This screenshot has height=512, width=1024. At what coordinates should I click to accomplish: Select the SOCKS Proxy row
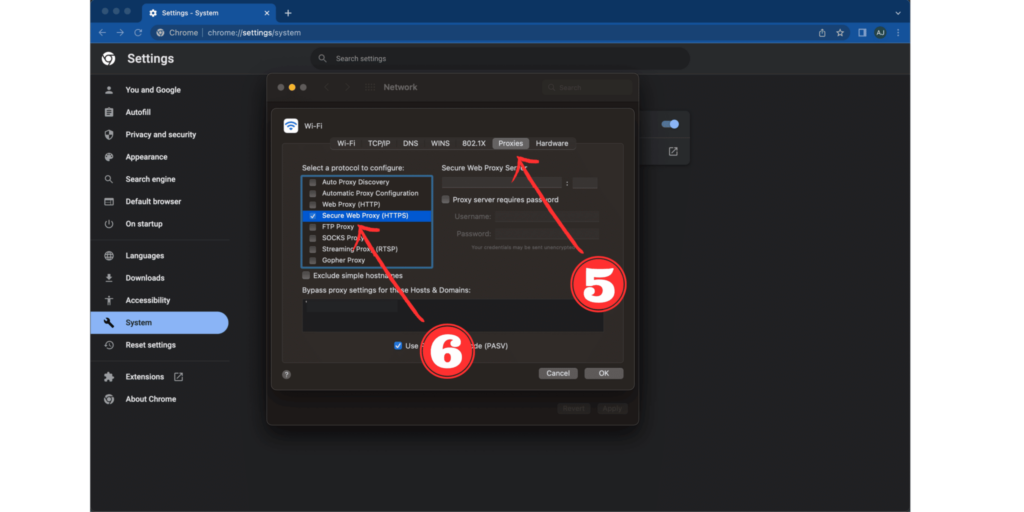tap(366, 238)
